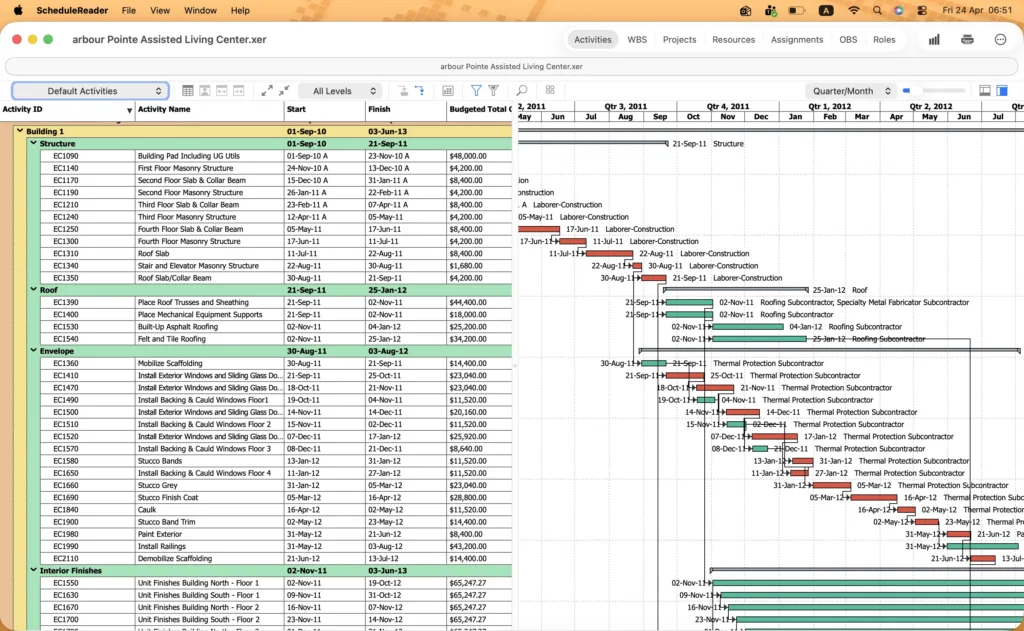Collapse the Envelope group
1024x631 pixels.
[x=33, y=350]
